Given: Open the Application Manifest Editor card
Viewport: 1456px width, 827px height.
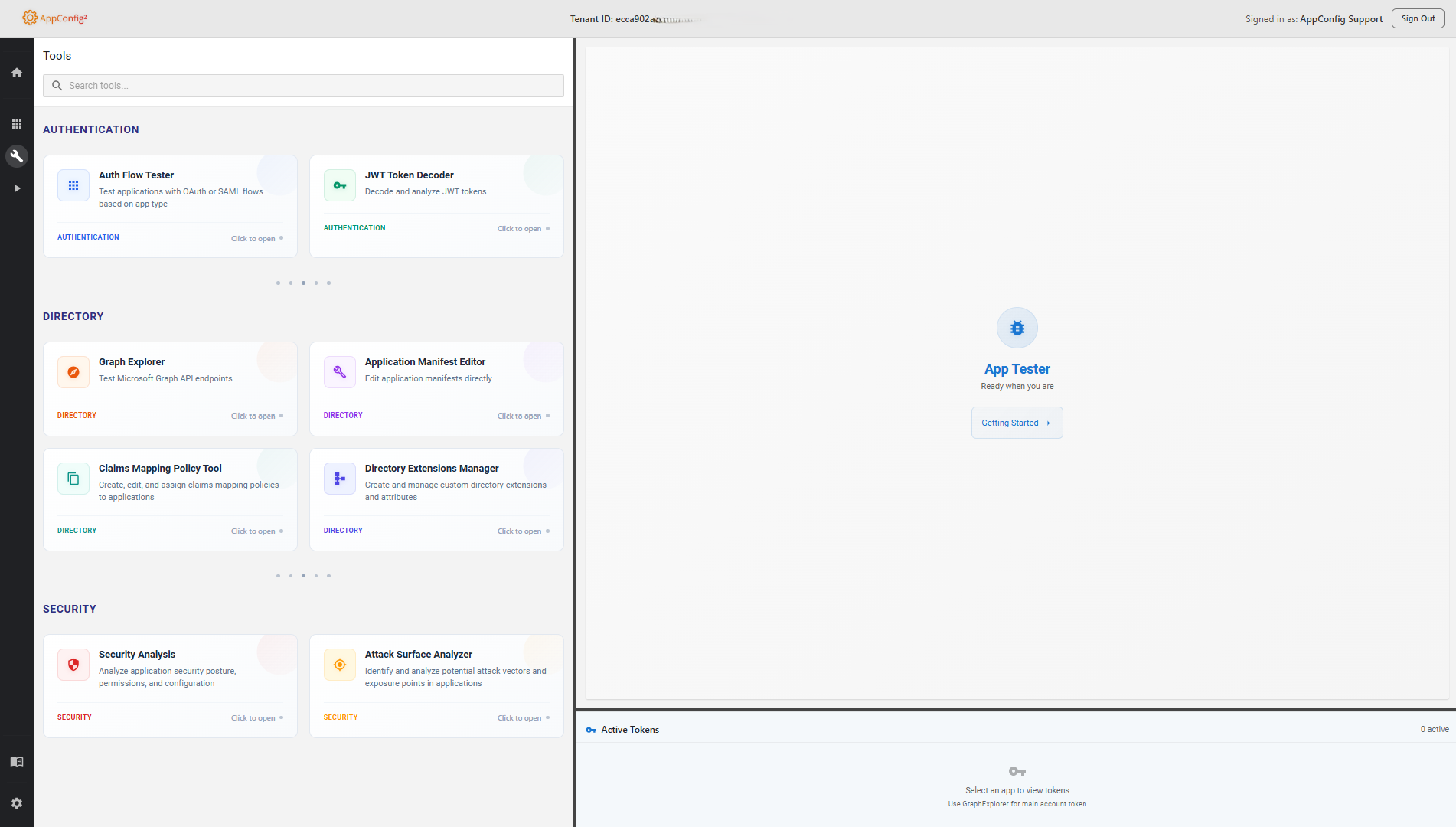Looking at the screenshot, I should tap(436, 388).
